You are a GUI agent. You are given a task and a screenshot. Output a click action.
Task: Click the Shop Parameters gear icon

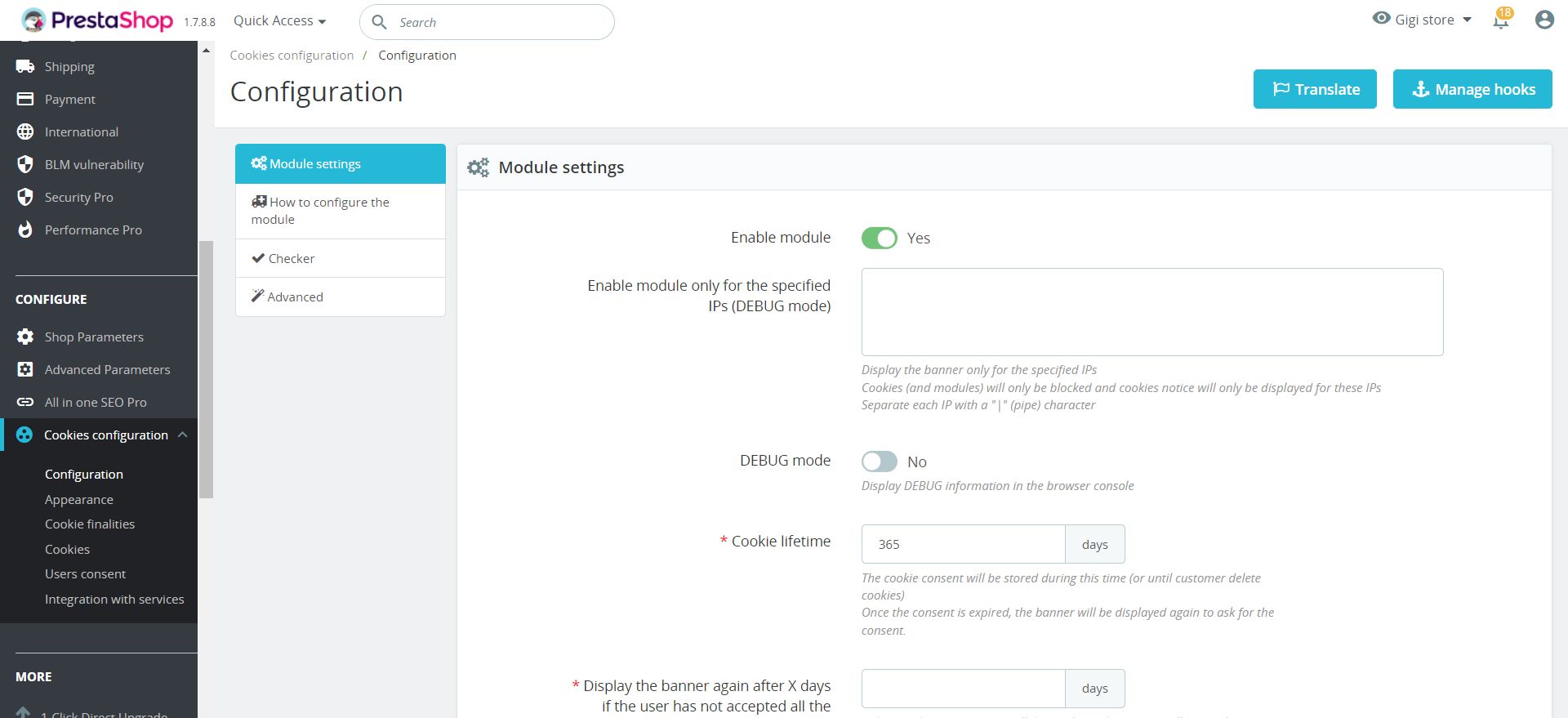click(x=25, y=337)
